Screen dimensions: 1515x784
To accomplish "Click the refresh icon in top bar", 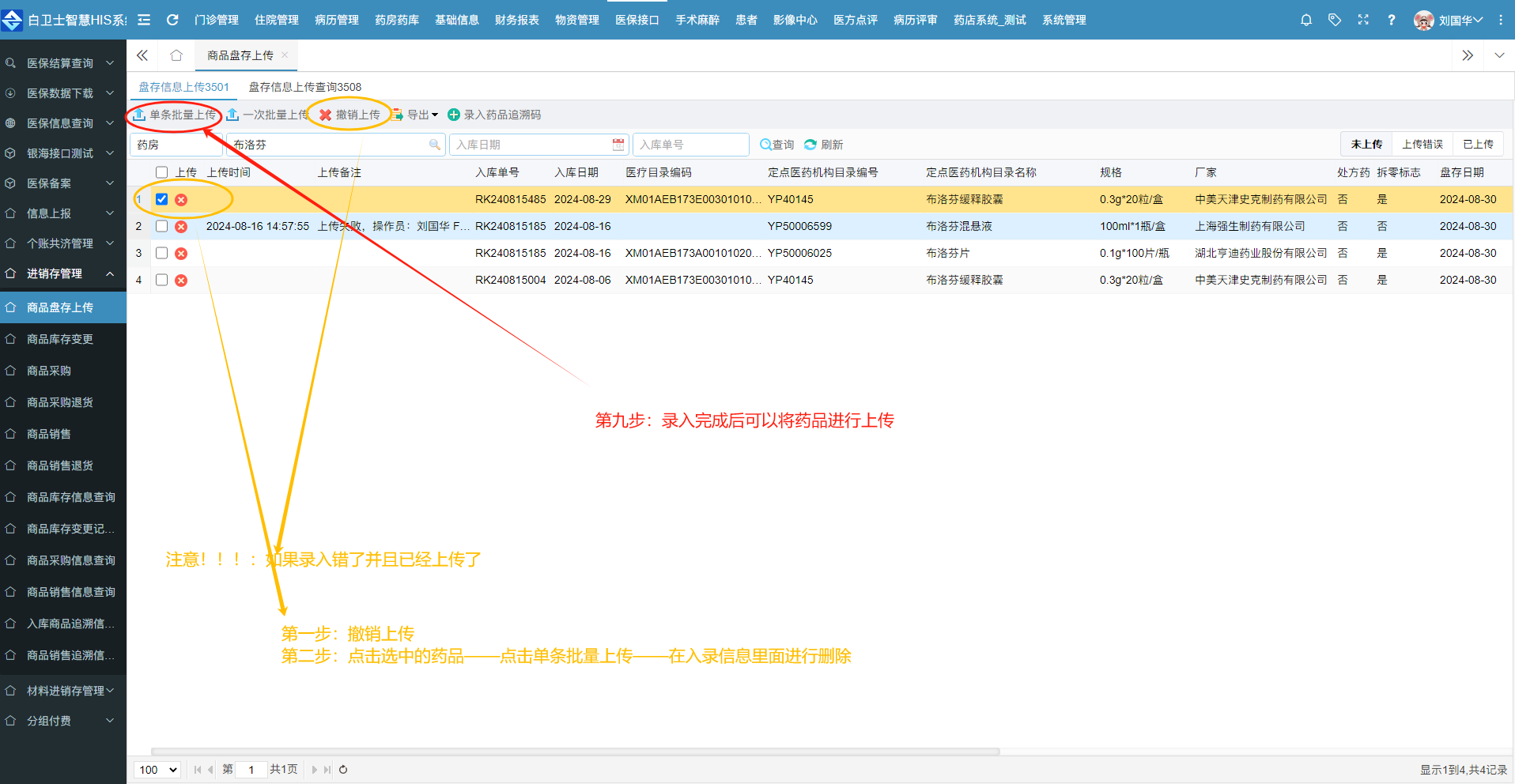I will pos(172,20).
